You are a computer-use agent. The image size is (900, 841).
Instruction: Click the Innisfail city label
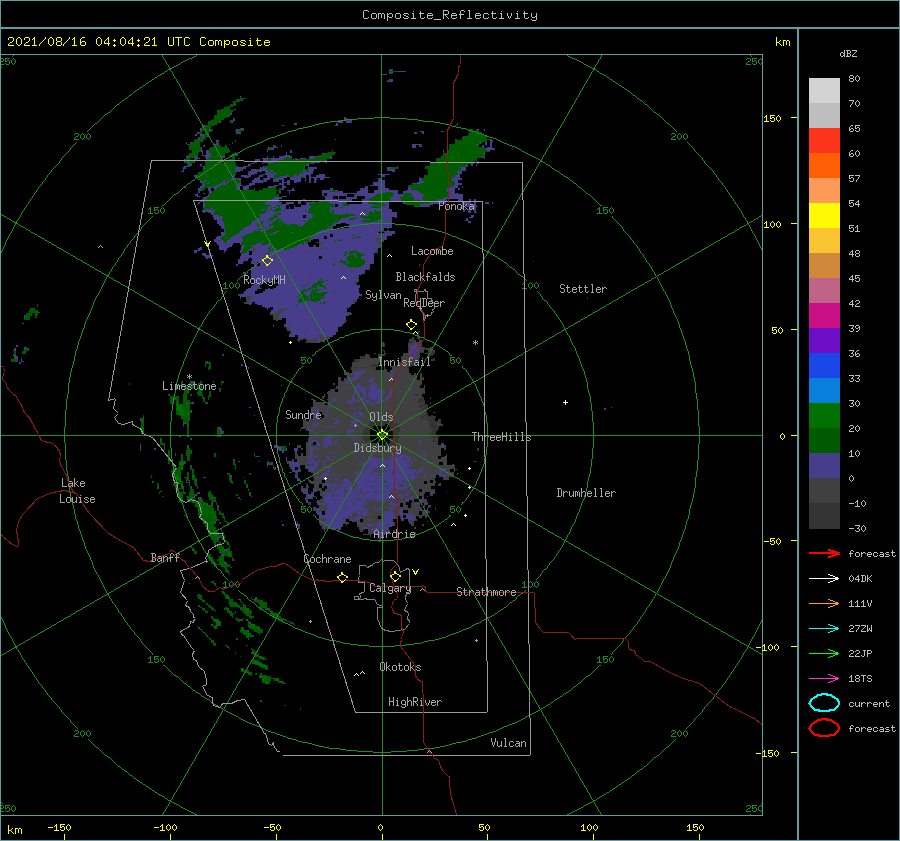[x=405, y=362]
